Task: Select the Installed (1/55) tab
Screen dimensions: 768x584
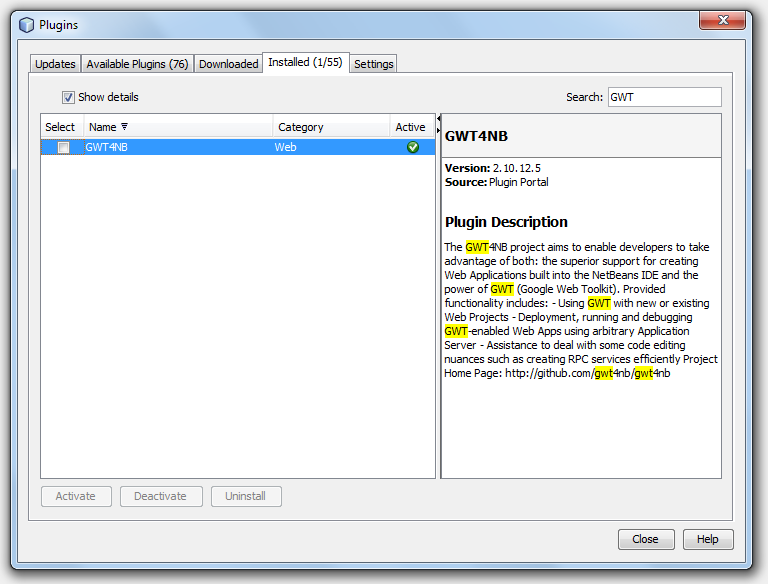Action: (306, 62)
